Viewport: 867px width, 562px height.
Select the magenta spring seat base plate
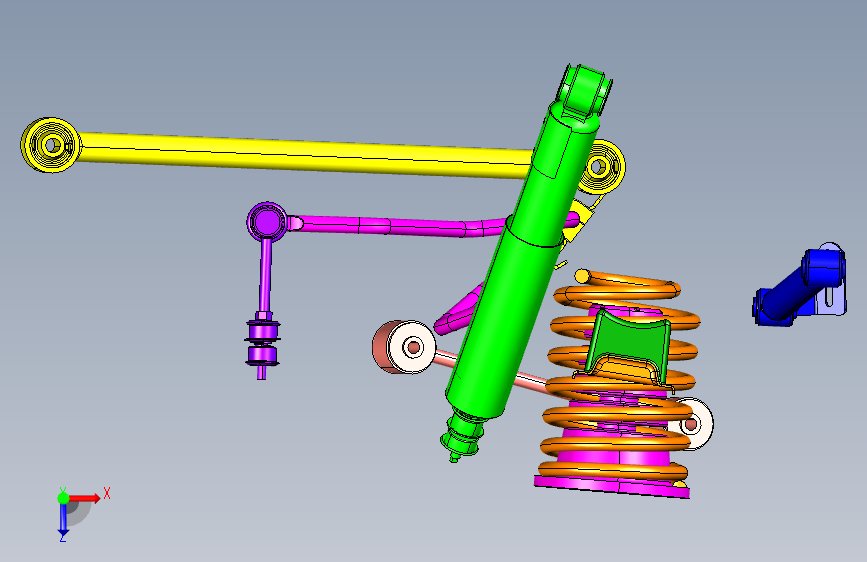pos(611,486)
